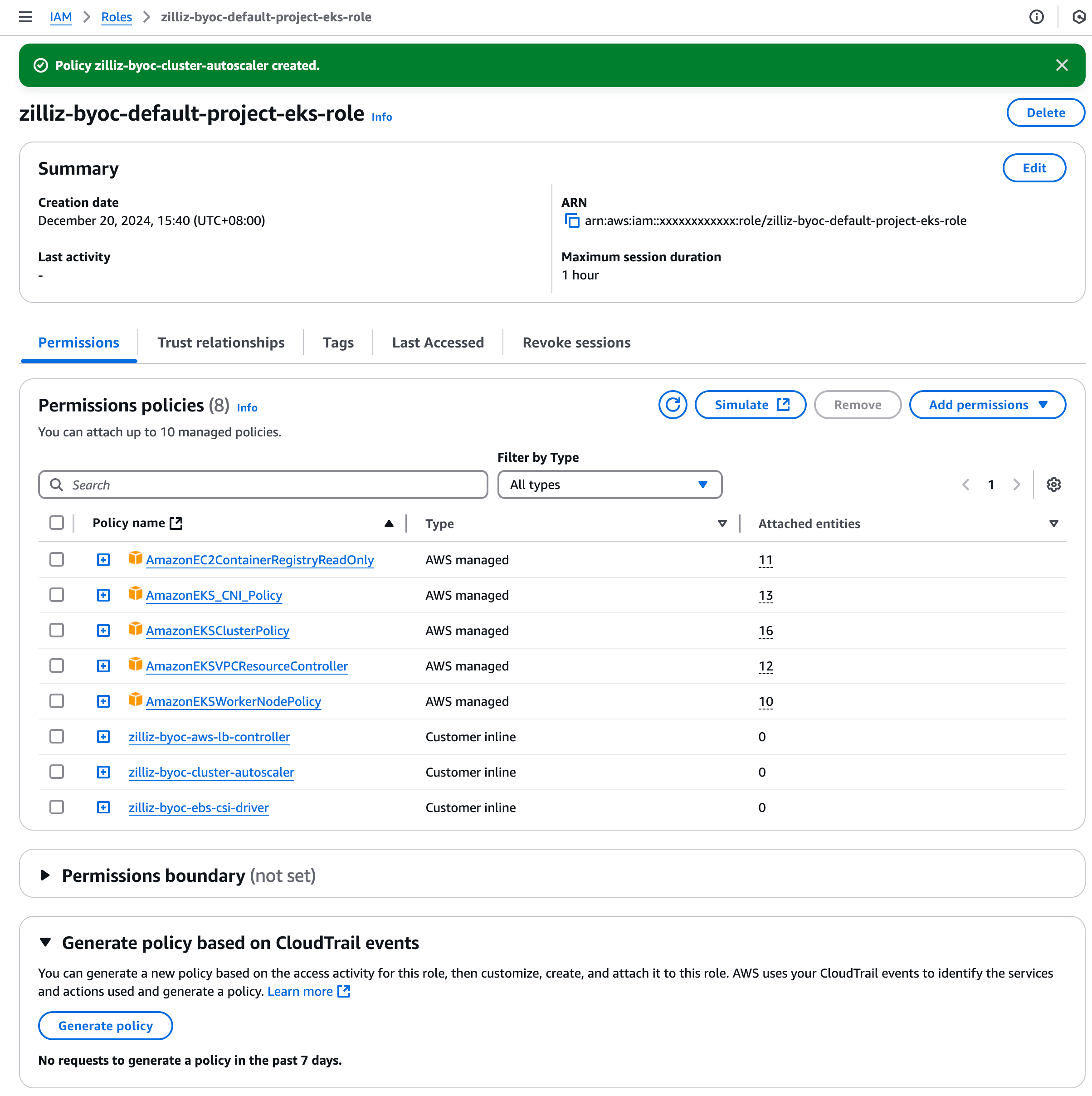
Task: Click the hexagon settings icon at top right
Action: click(1079, 17)
